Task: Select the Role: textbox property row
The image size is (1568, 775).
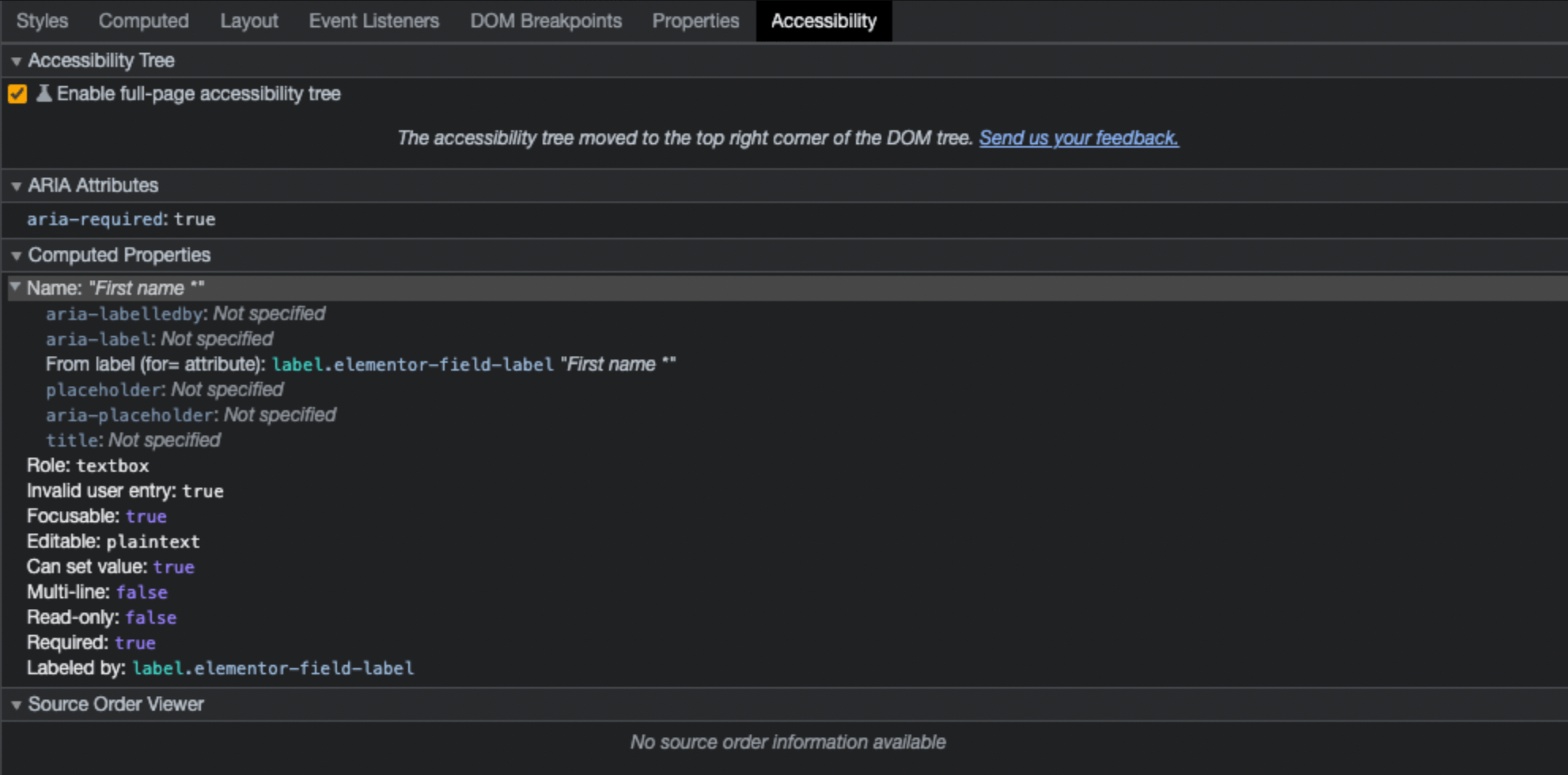Action: [88, 466]
